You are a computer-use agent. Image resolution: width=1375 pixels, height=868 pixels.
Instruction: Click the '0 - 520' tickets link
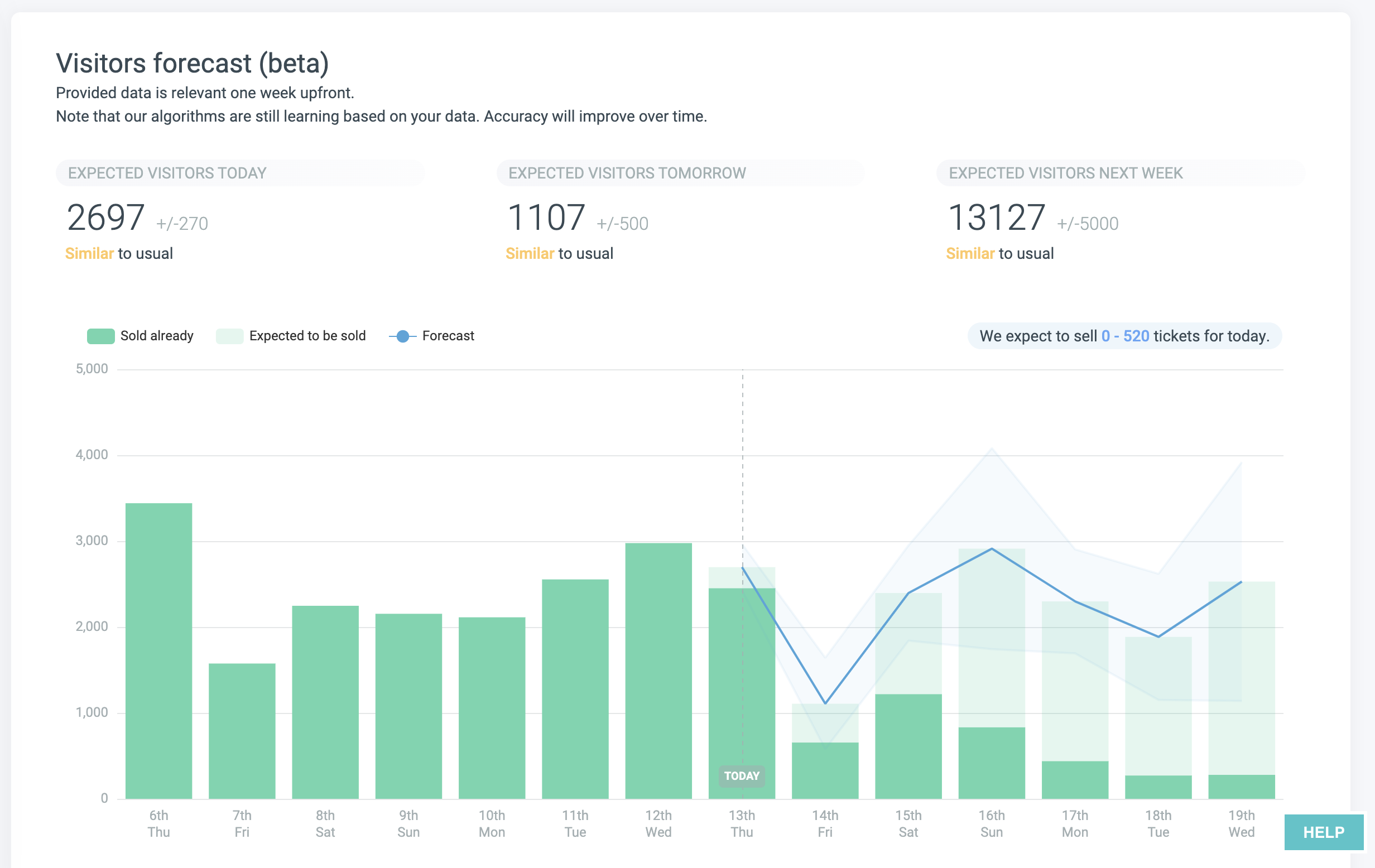pyautogui.click(x=1124, y=336)
